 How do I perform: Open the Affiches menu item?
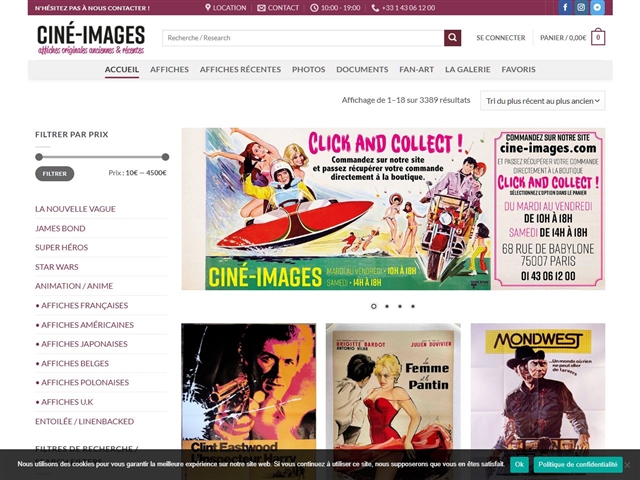[169, 69]
